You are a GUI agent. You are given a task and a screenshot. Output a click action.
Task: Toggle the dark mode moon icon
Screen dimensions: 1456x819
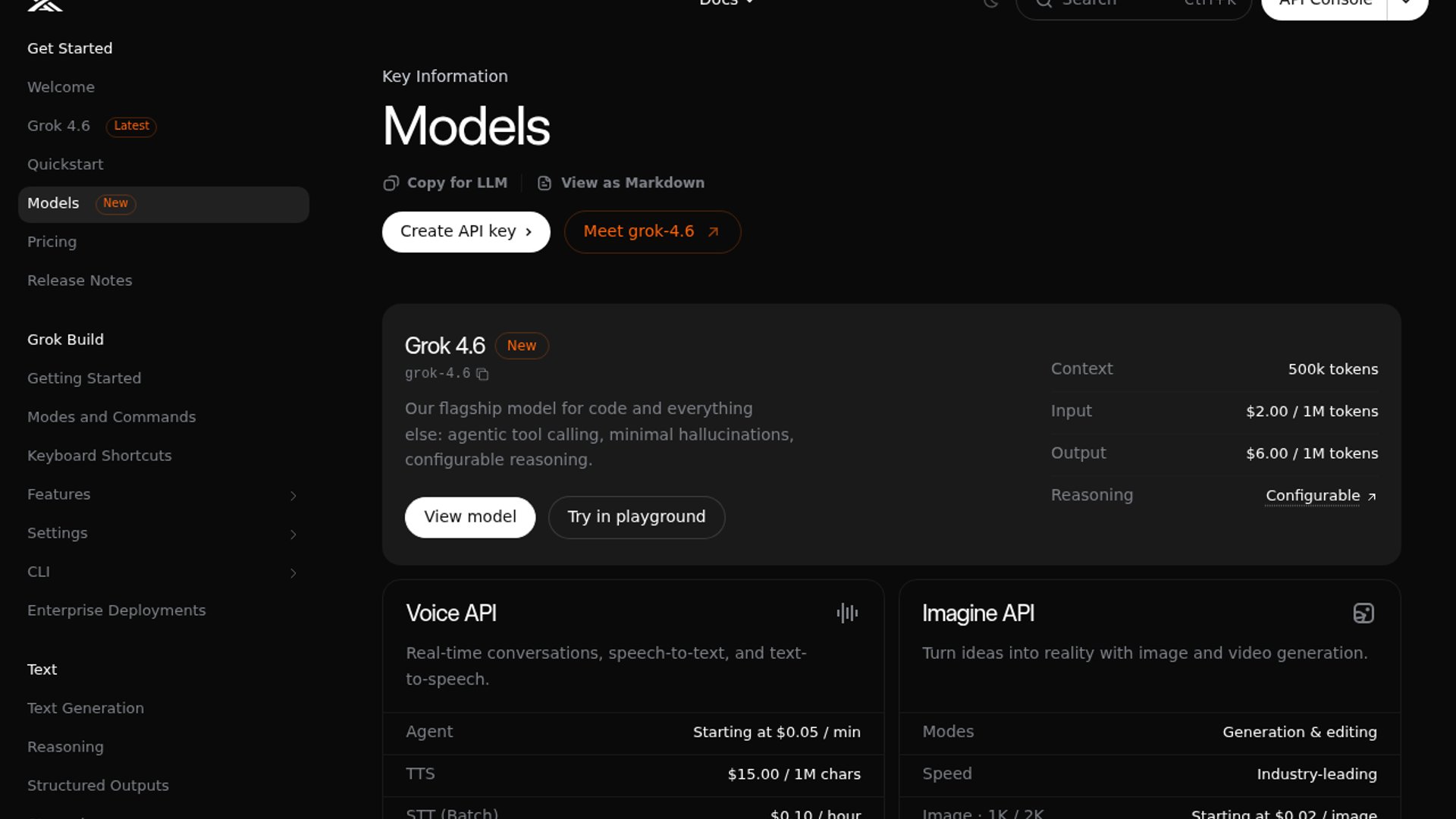[990, 3]
